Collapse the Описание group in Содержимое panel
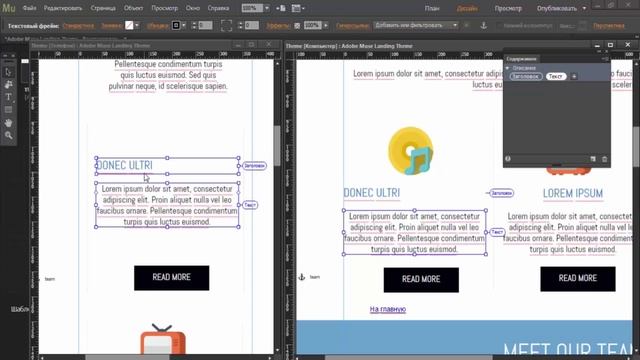The width and height of the screenshot is (640, 360). (x=507, y=68)
